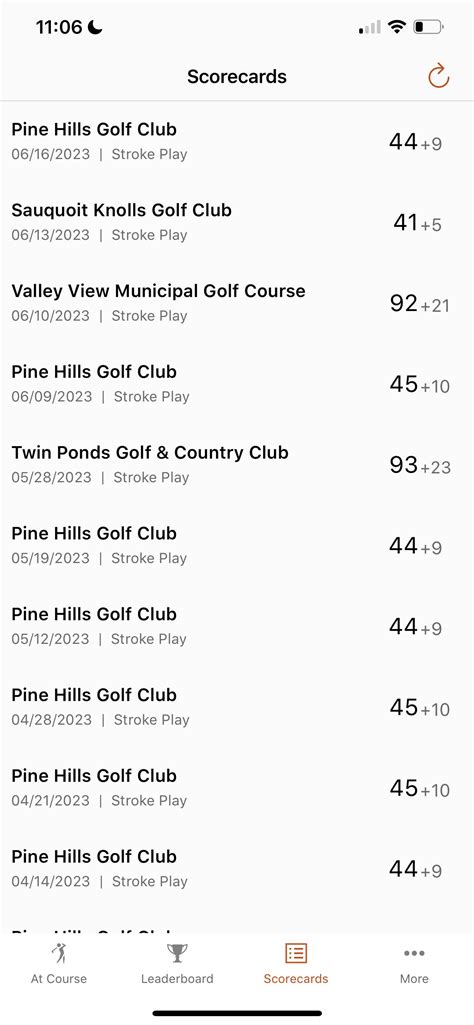Select the Scorecards list icon
Image resolution: width=474 pixels, height=1025 pixels.
296,953
